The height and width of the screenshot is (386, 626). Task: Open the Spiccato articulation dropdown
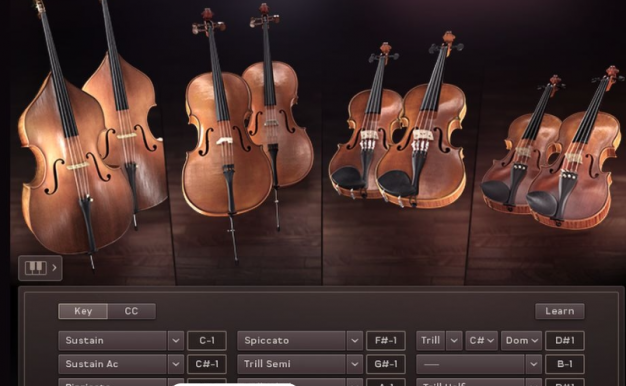click(291, 340)
